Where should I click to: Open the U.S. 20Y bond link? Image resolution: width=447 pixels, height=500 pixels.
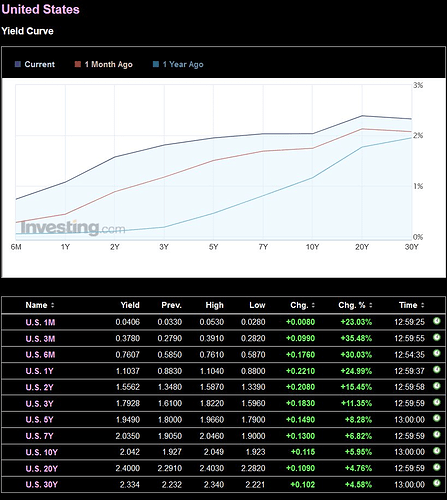[42, 469]
